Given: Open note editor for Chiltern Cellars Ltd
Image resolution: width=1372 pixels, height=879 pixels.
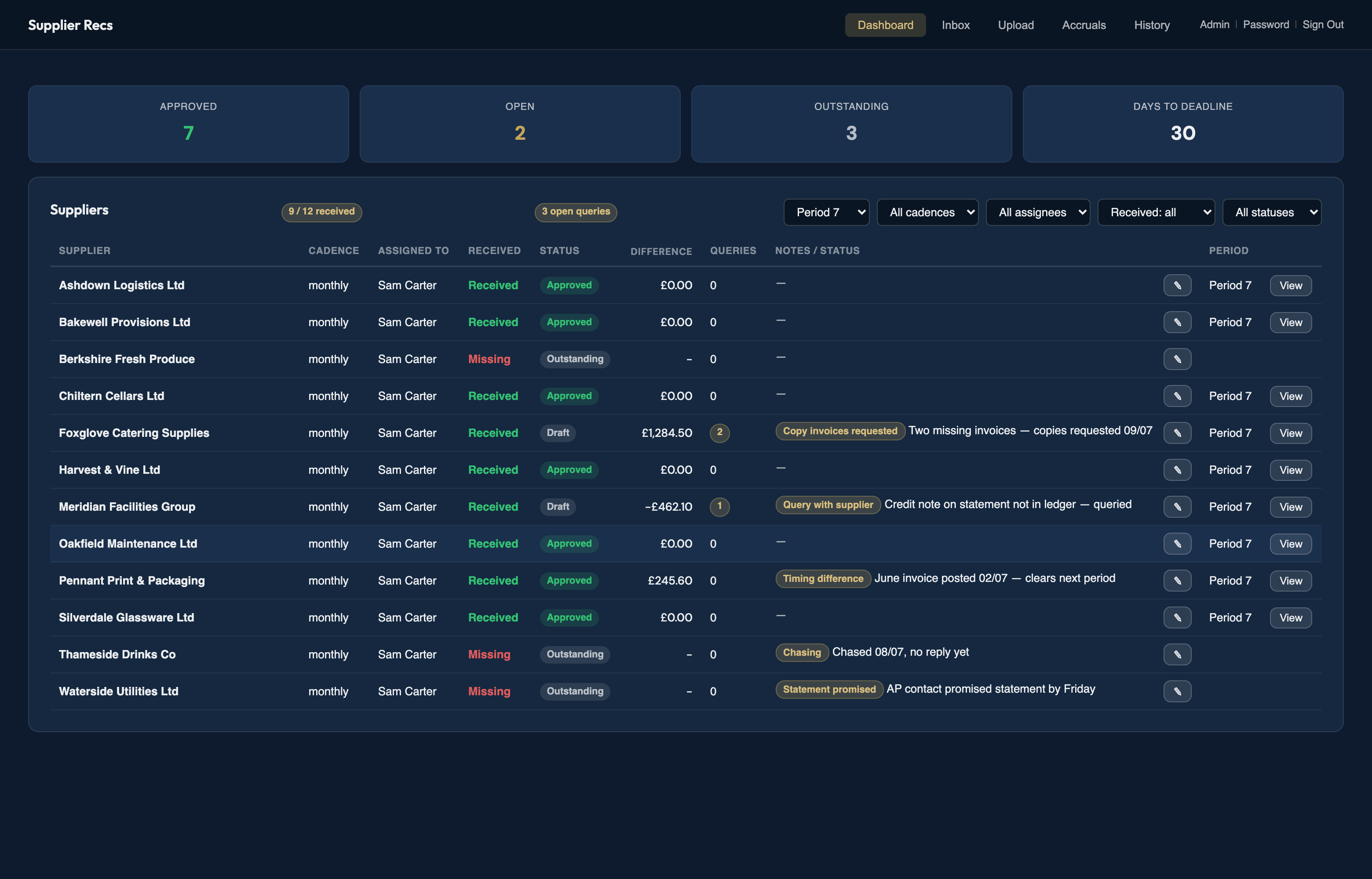Looking at the screenshot, I should (1177, 396).
